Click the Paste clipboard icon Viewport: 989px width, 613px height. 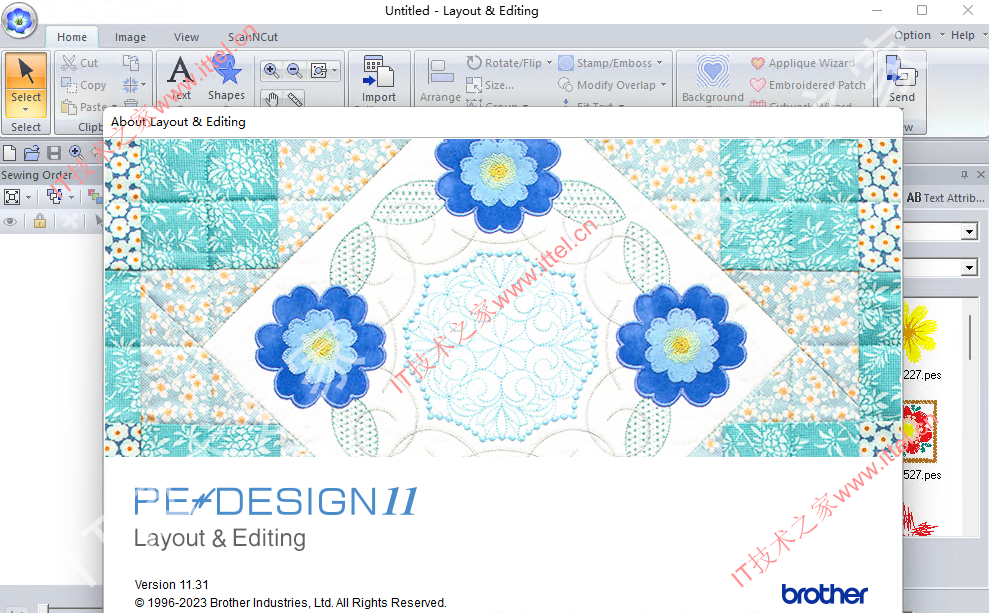[x=69, y=107]
